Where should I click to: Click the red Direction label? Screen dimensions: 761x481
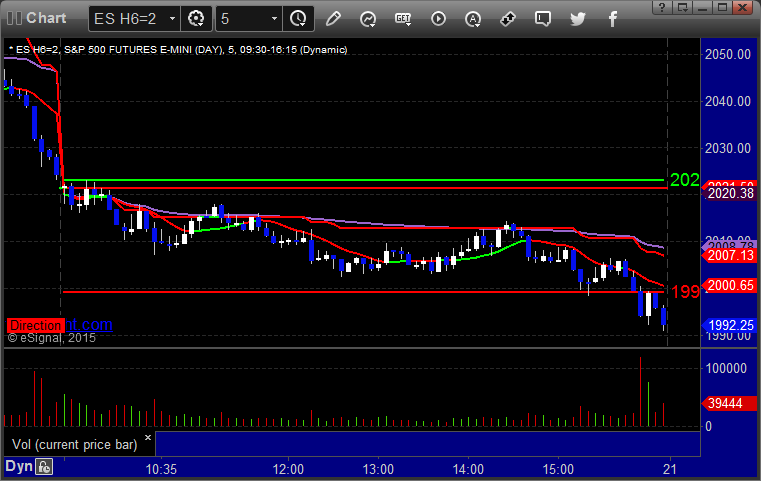(x=36, y=325)
